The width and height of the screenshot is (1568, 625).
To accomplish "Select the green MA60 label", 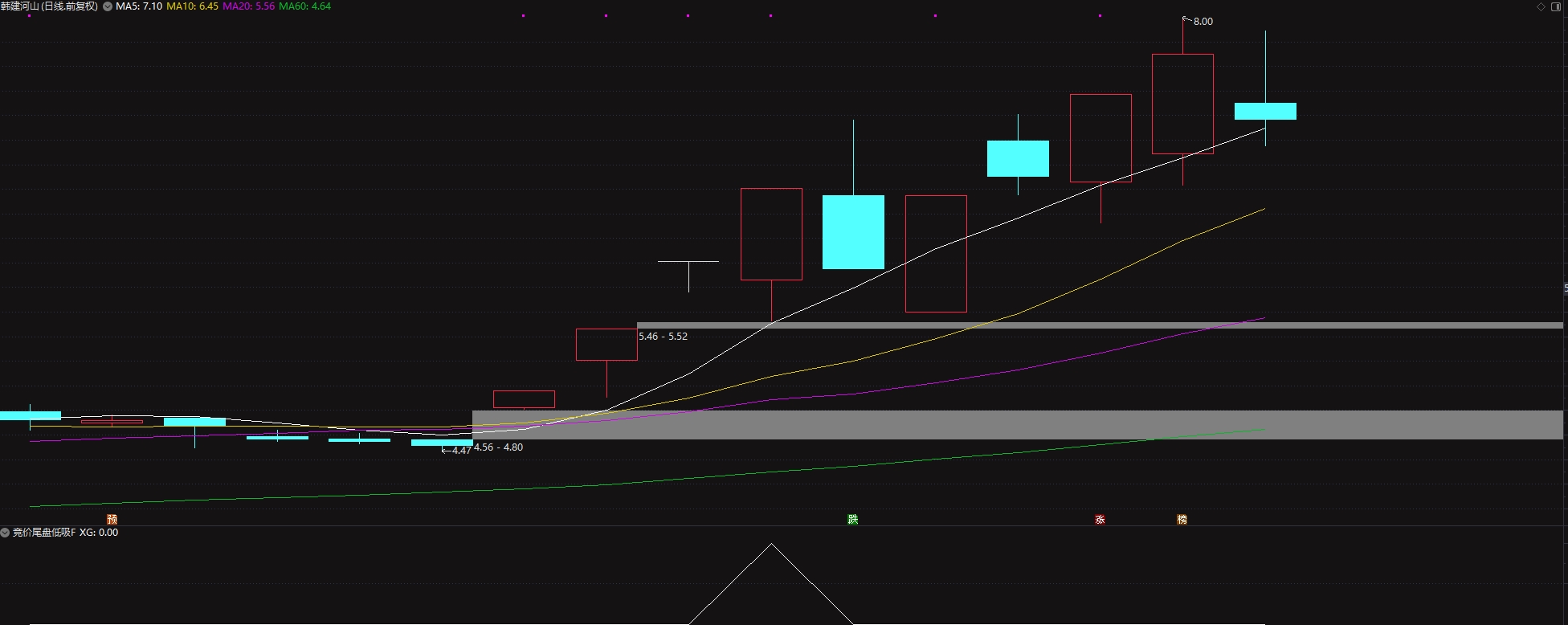I will (x=304, y=6).
